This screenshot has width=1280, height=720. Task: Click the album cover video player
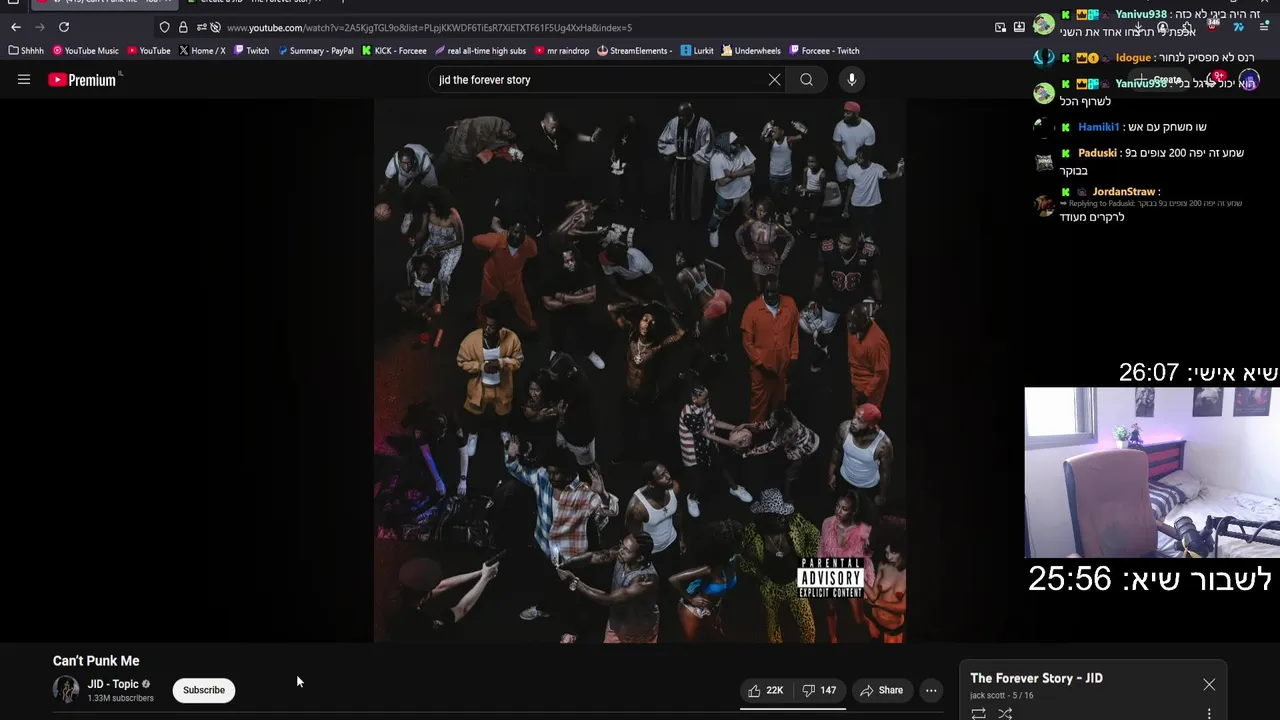point(640,371)
